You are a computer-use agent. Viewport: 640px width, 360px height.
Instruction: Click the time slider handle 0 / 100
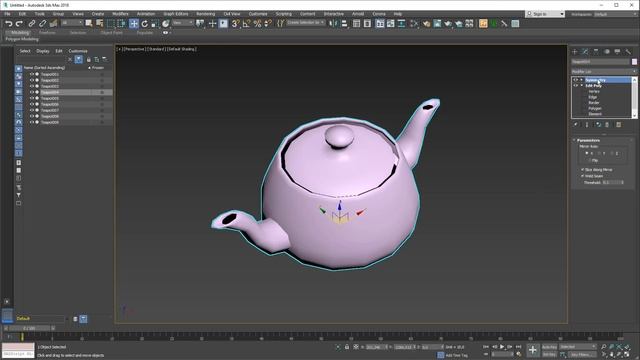(29, 328)
